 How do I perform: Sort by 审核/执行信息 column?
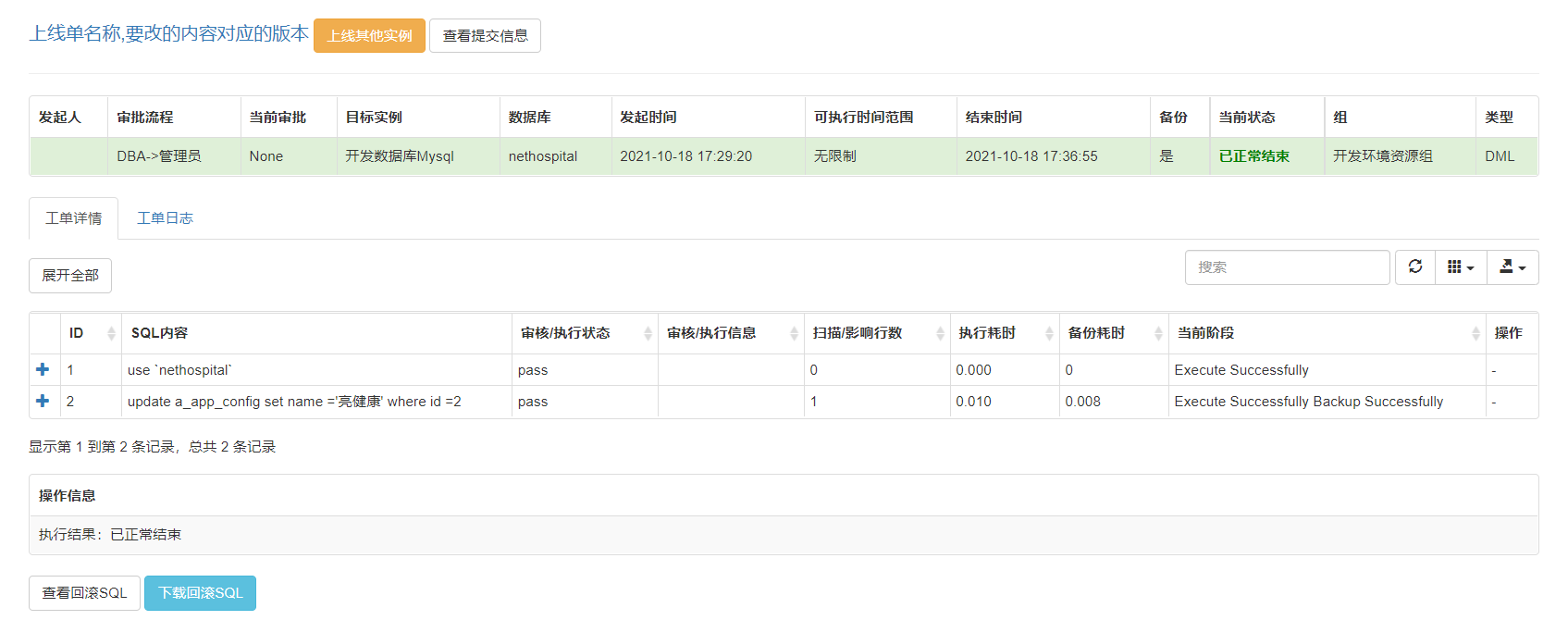point(729,333)
